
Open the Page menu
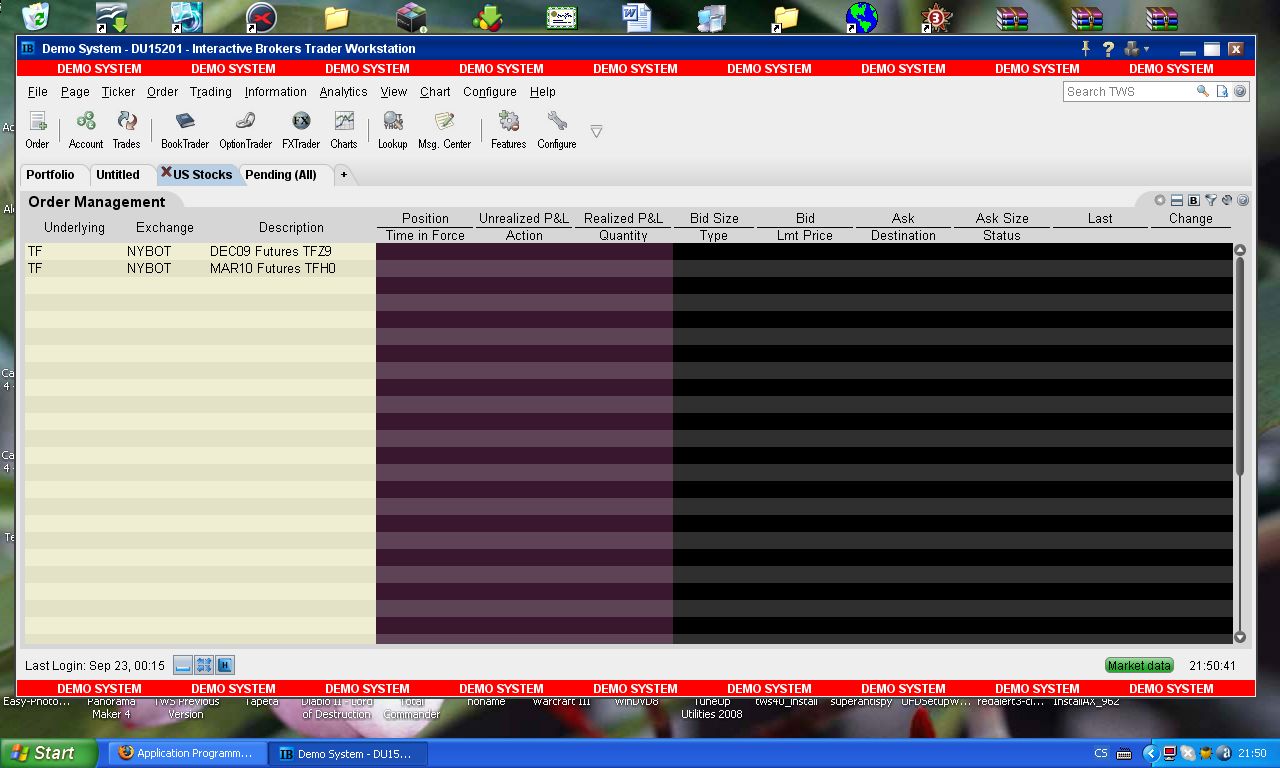[x=75, y=91]
